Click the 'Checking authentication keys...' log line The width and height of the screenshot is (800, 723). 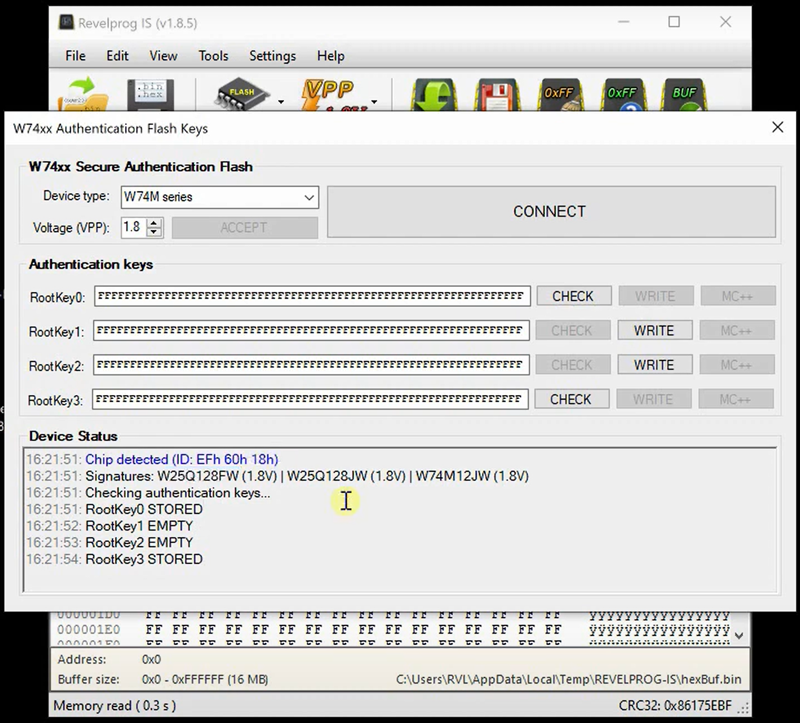tap(178, 493)
